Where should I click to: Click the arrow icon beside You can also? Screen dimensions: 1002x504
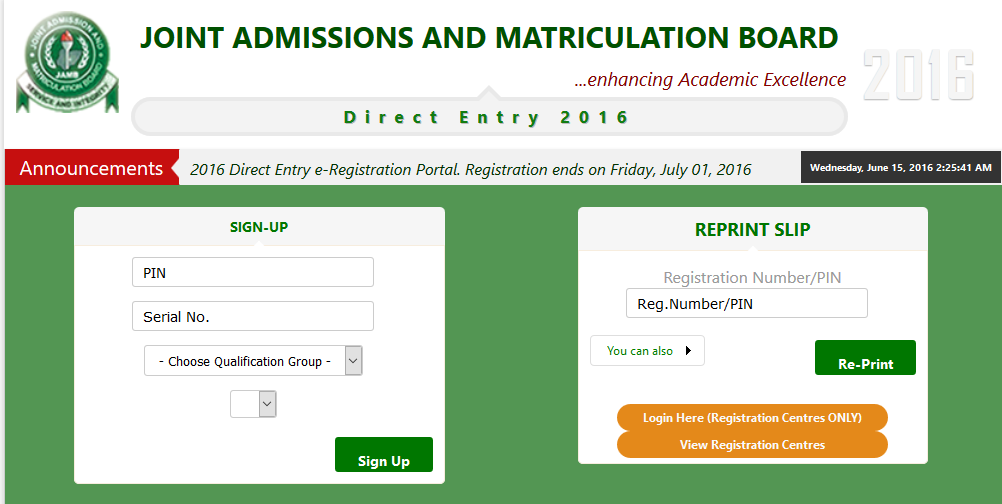click(688, 351)
